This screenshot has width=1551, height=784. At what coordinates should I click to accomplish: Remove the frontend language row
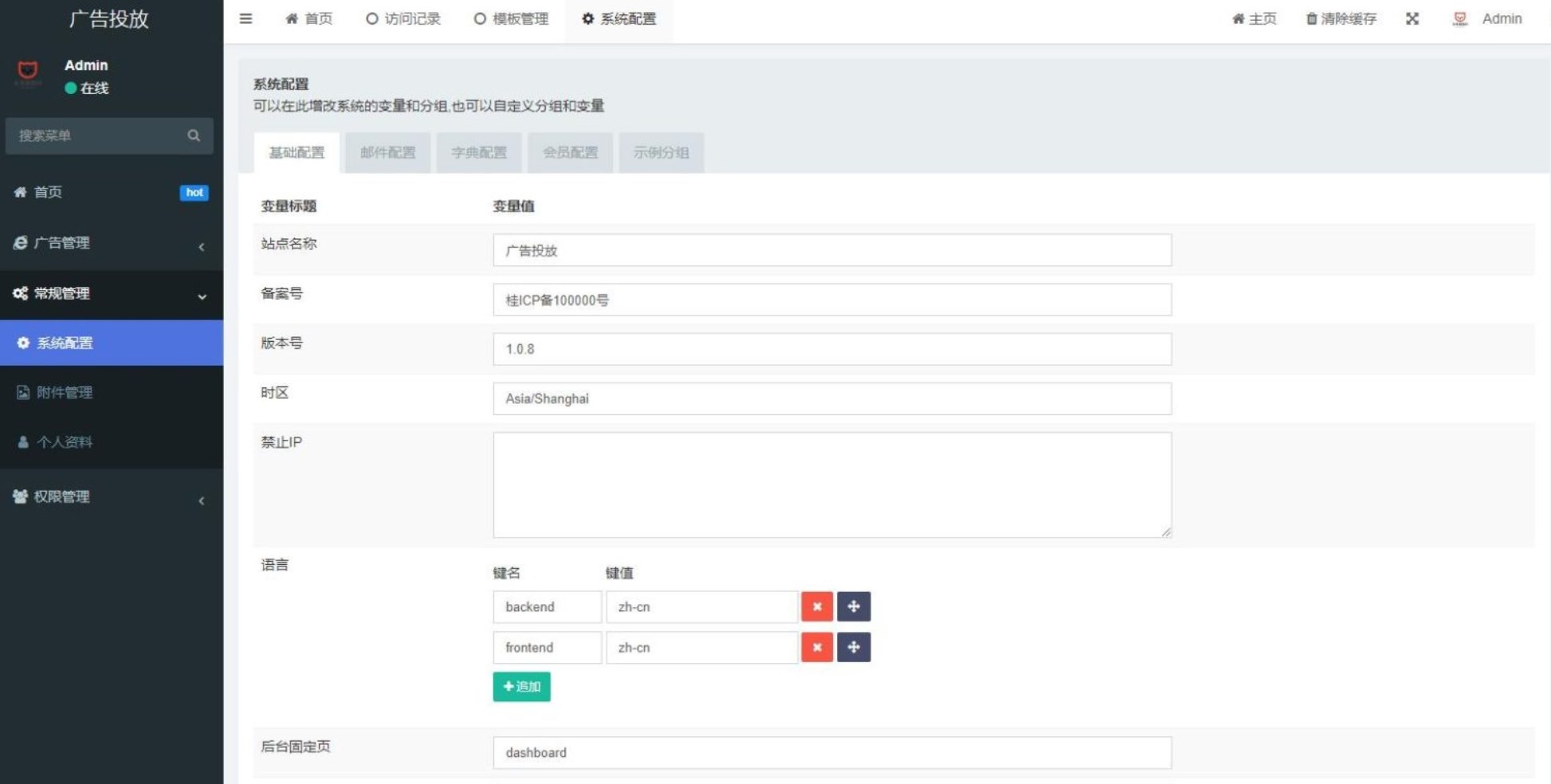click(x=817, y=647)
